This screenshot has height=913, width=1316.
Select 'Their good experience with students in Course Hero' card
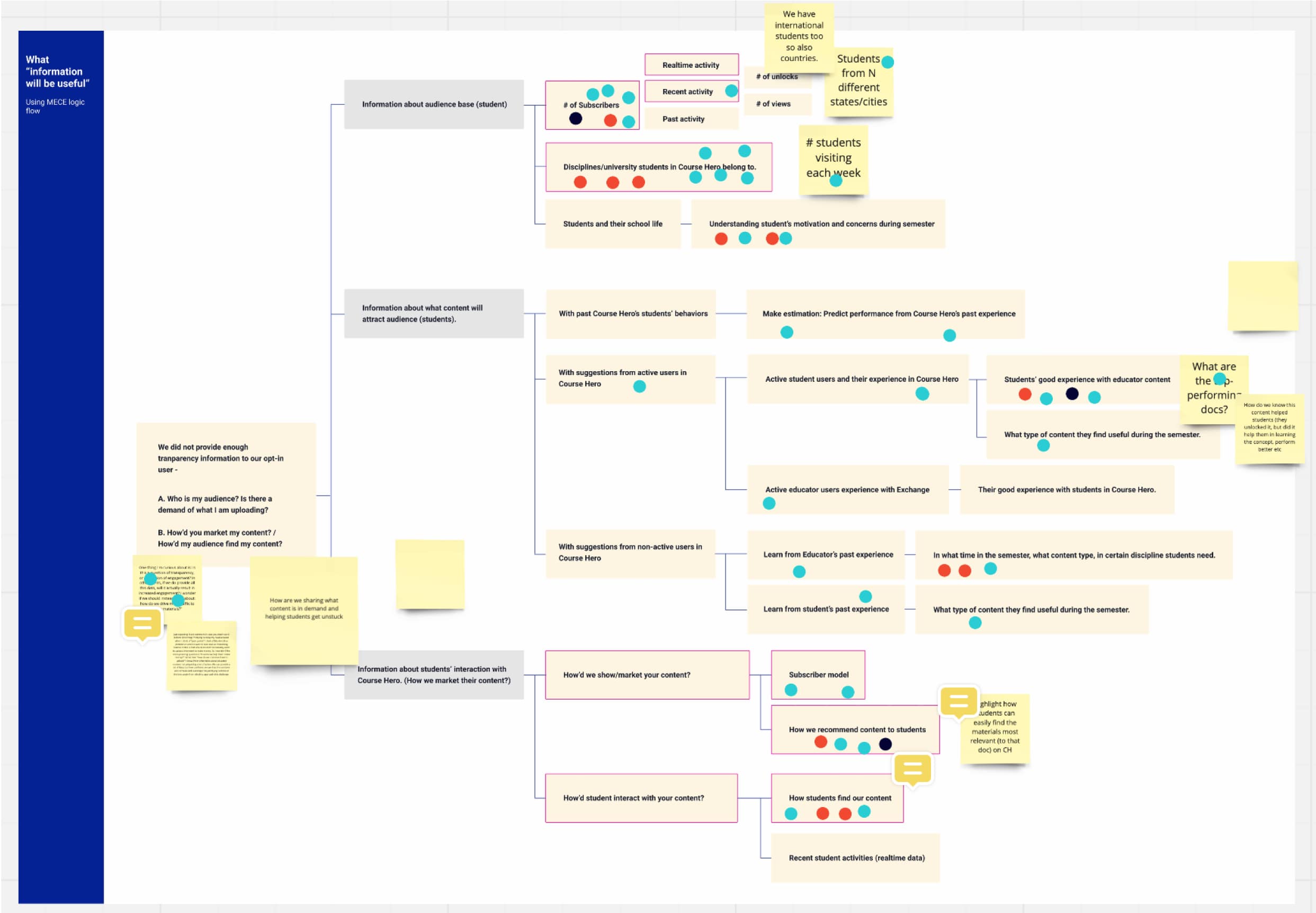(x=1067, y=490)
